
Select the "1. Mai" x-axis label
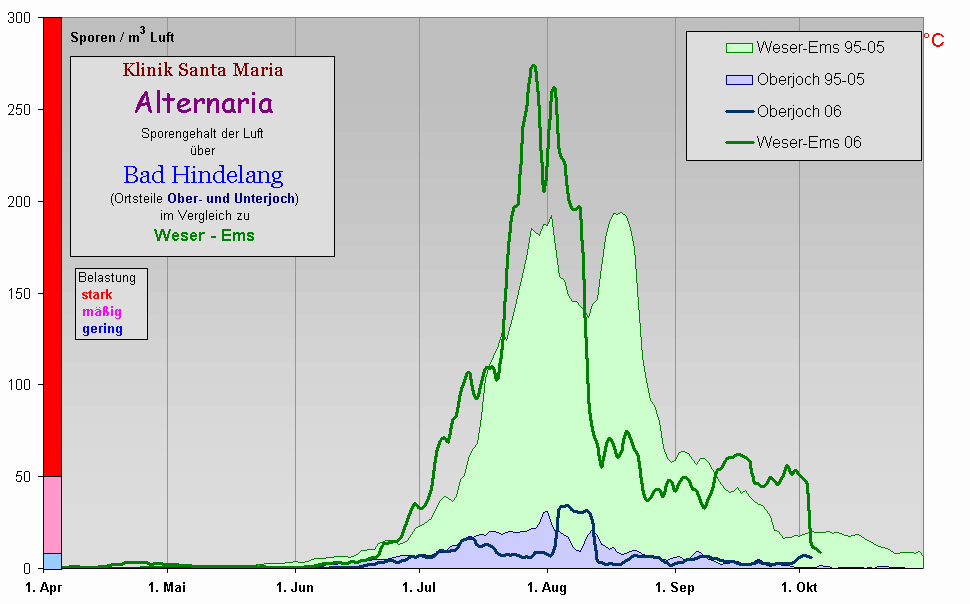167,587
